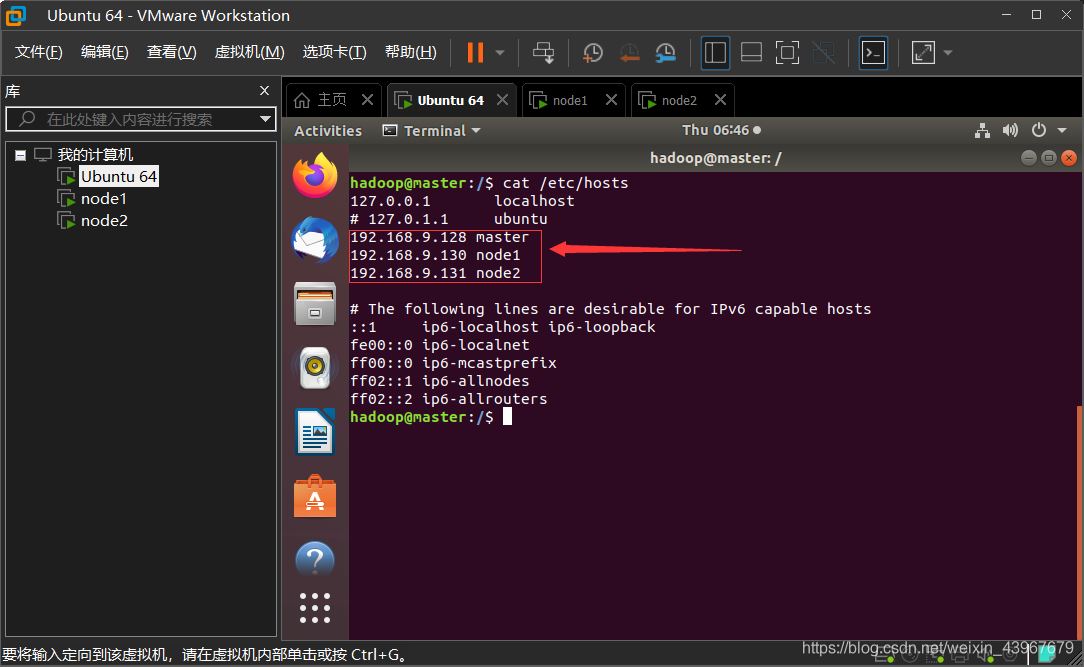The height and width of the screenshot is (667, 1084).
Task: Select node2 in the library tree
Action: pyautogui.click(x=104, y=220)
